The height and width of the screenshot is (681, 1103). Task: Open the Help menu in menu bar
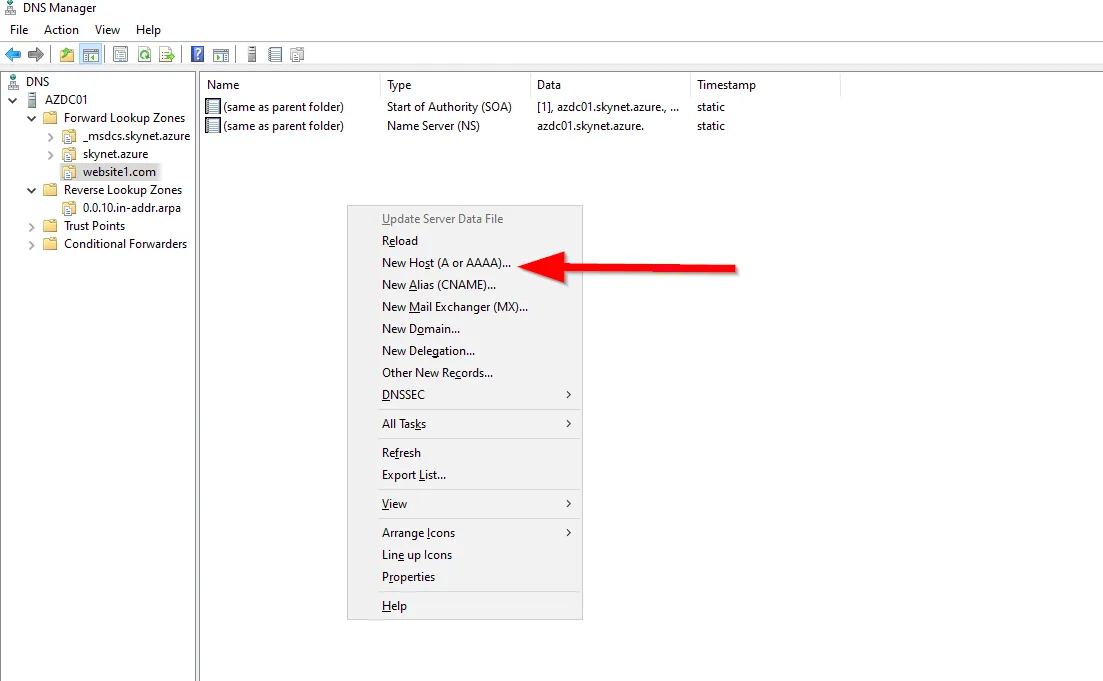coord(148,30)
